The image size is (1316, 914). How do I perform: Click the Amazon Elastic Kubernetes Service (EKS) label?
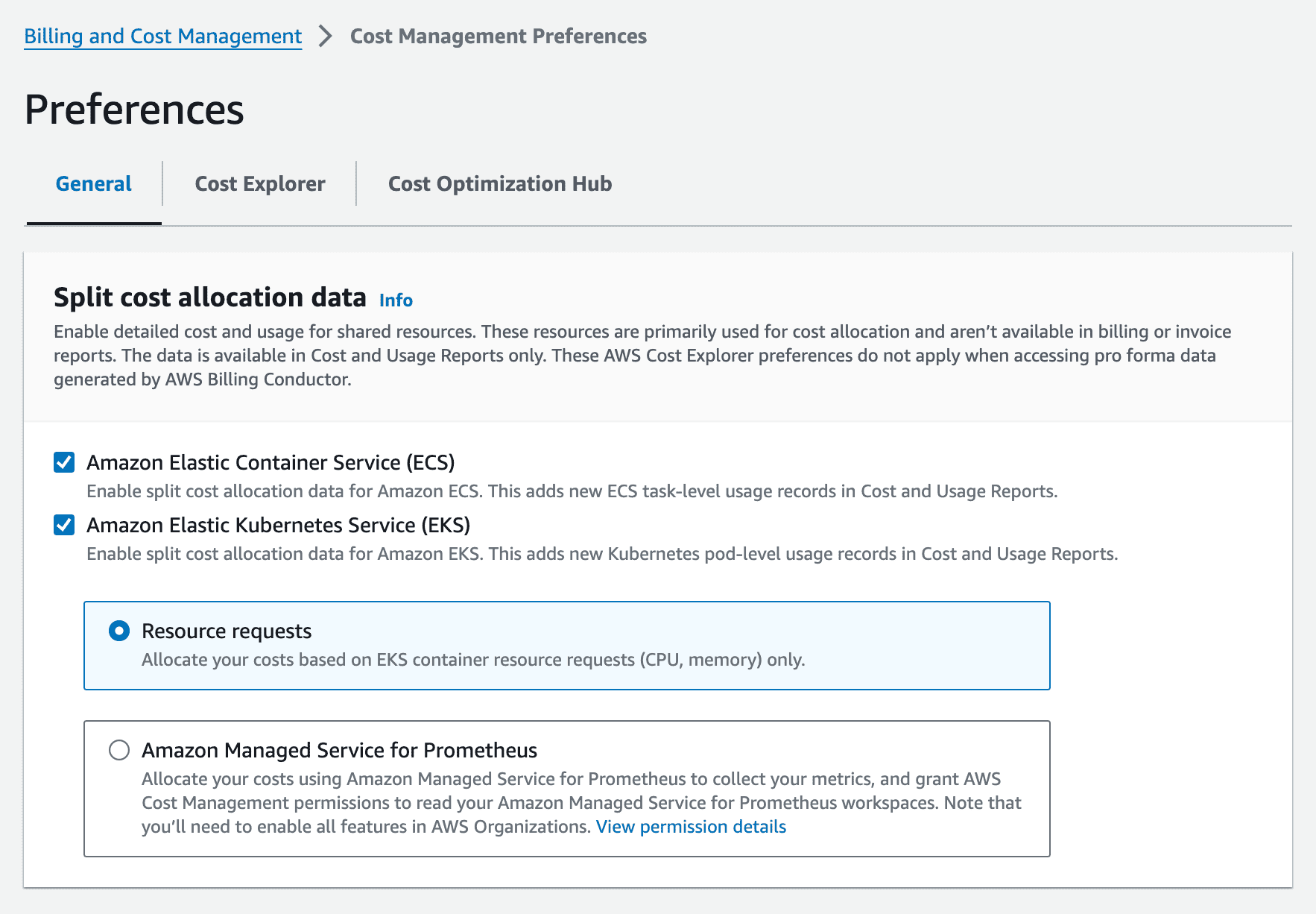(x=279, y=525)
